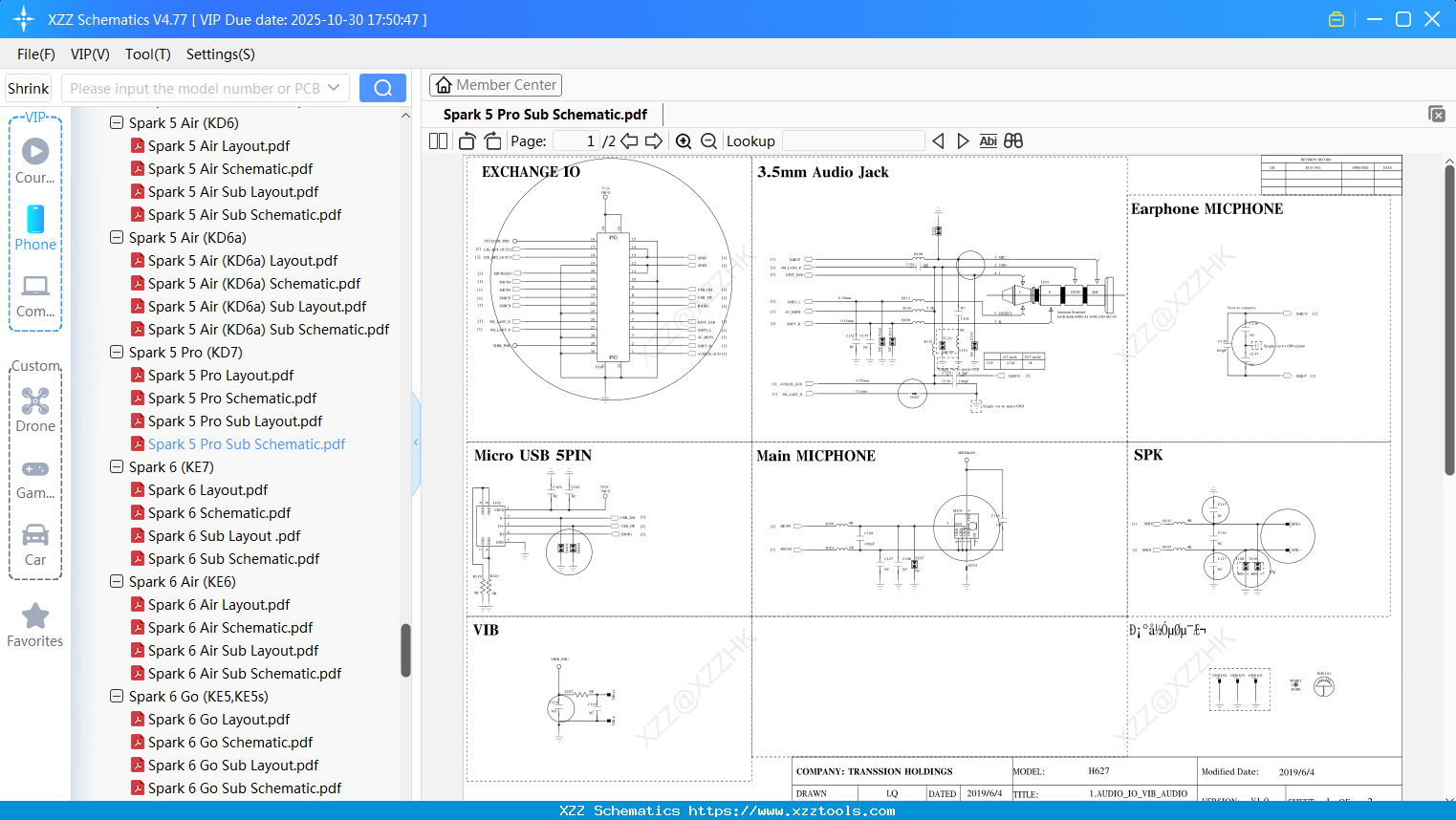Toggle the Abi case-match option
The height and width of the screenshot is (820, 1456).
[988, 140]
